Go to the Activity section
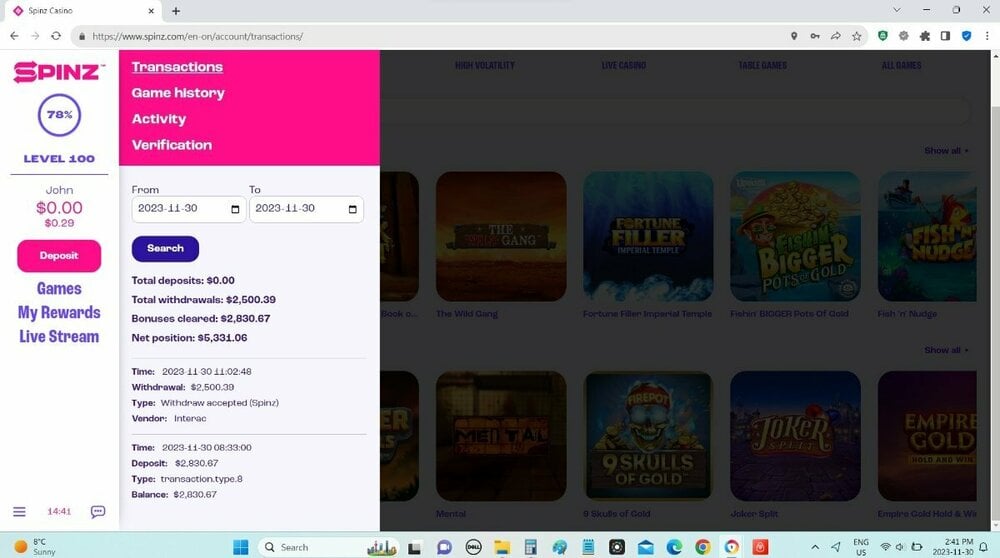 (x=159, y=119)
